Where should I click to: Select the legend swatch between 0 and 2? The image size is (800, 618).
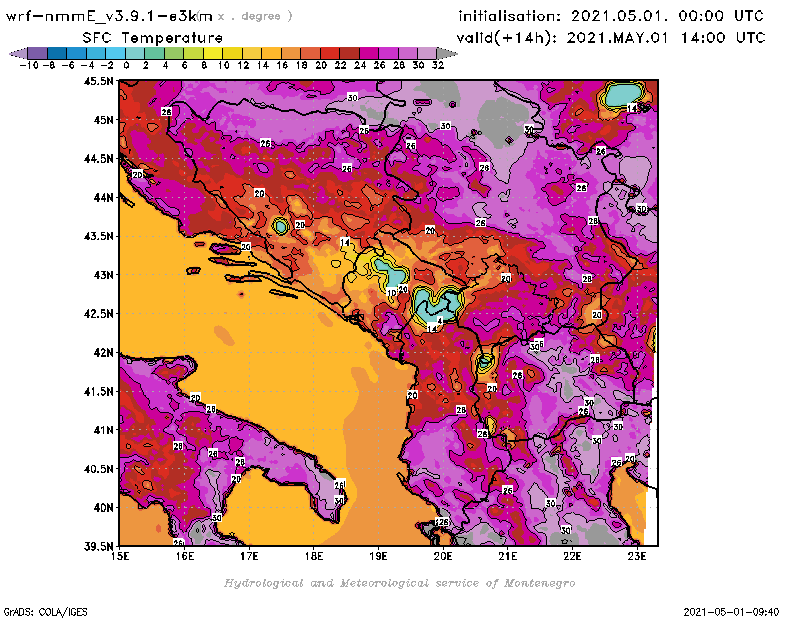pos(135,53)
